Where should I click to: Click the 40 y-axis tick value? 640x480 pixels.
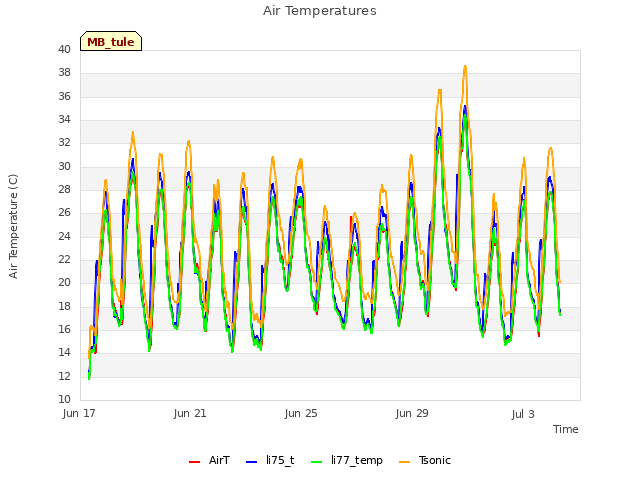click(x=64, y=49)
